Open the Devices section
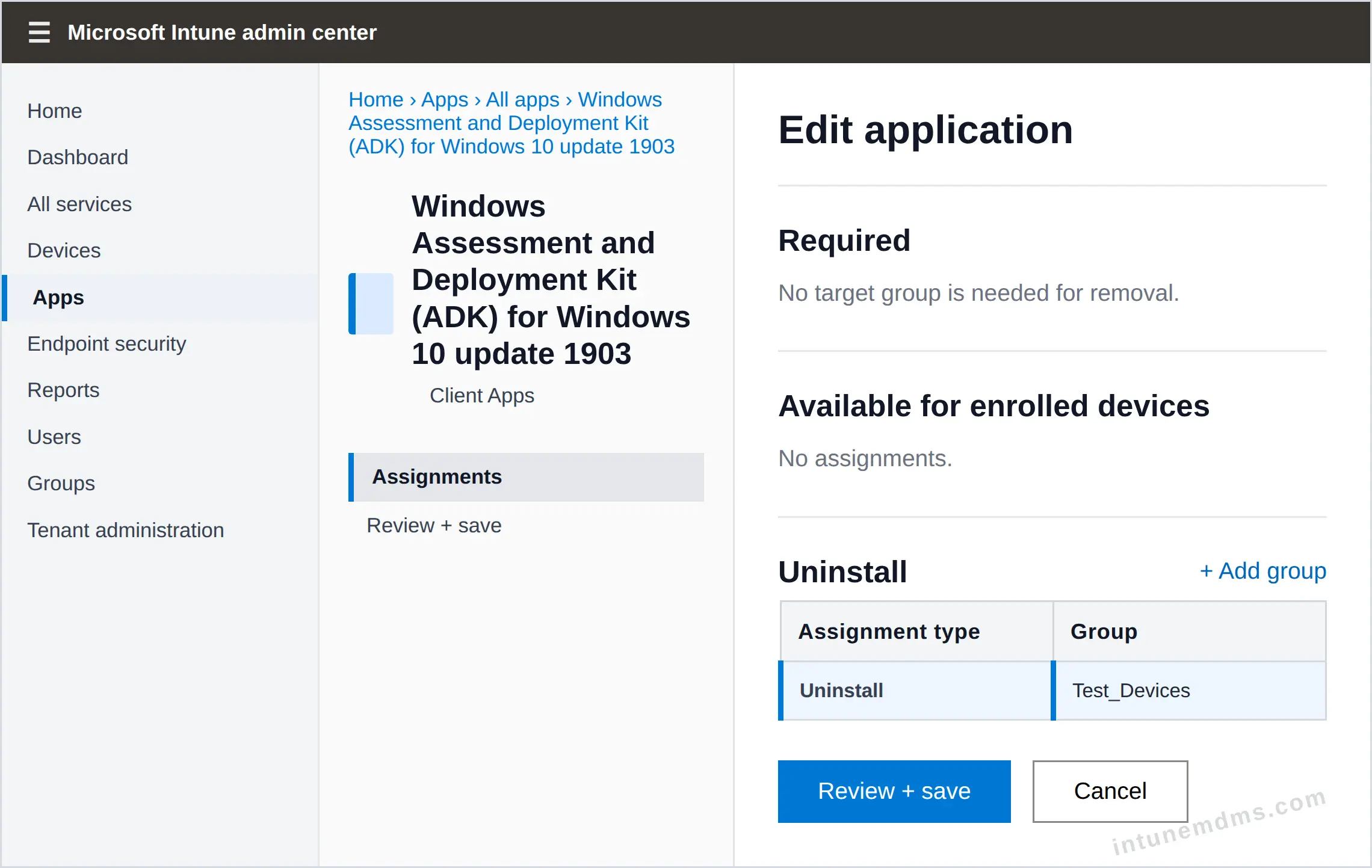 (x=64, y=251)
